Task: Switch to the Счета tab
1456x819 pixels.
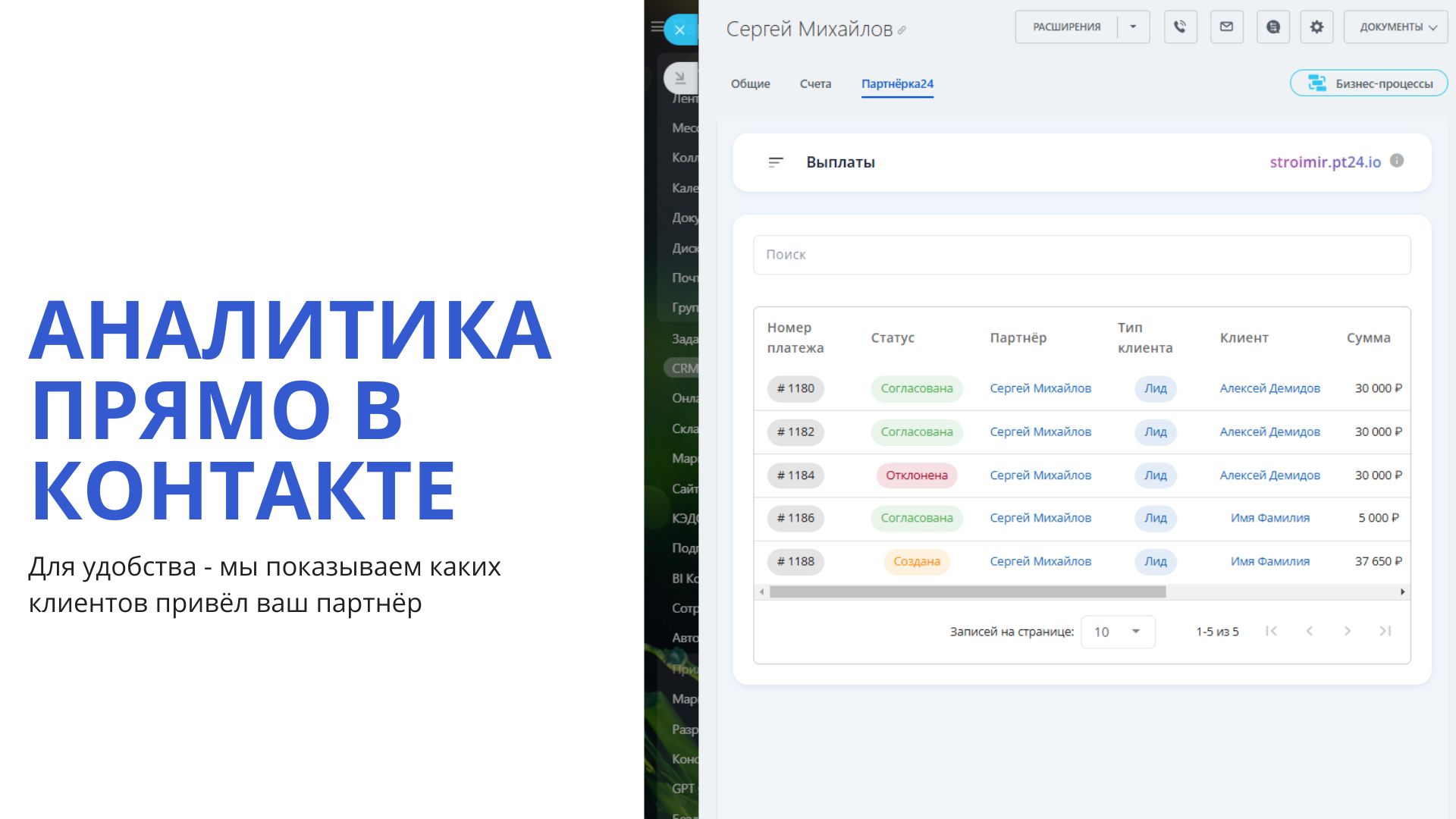Action: (x=815, y=84)
